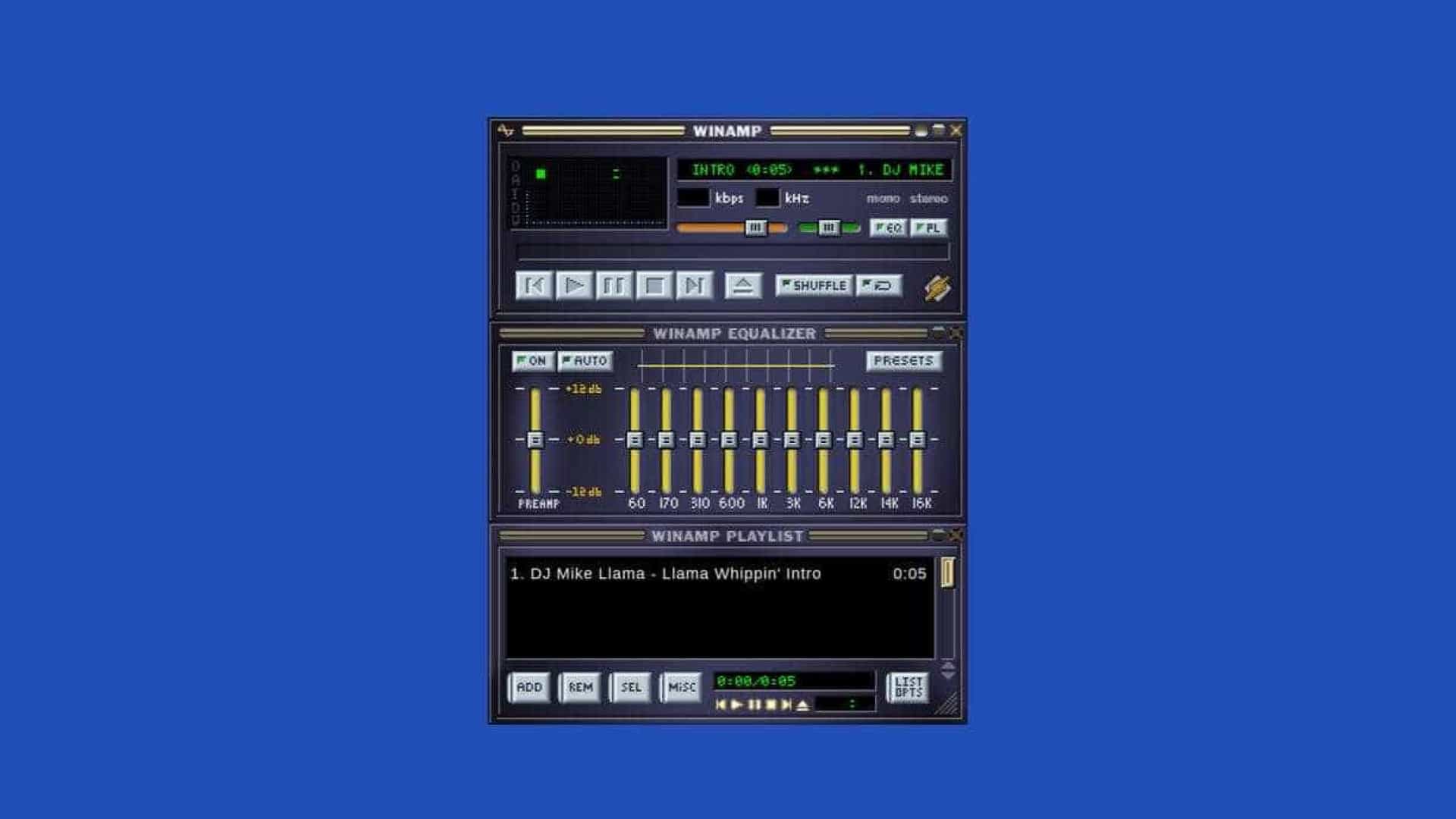1456x819 pixels.
Task: Toggle the Repeat button
Action: click(879, 285)
